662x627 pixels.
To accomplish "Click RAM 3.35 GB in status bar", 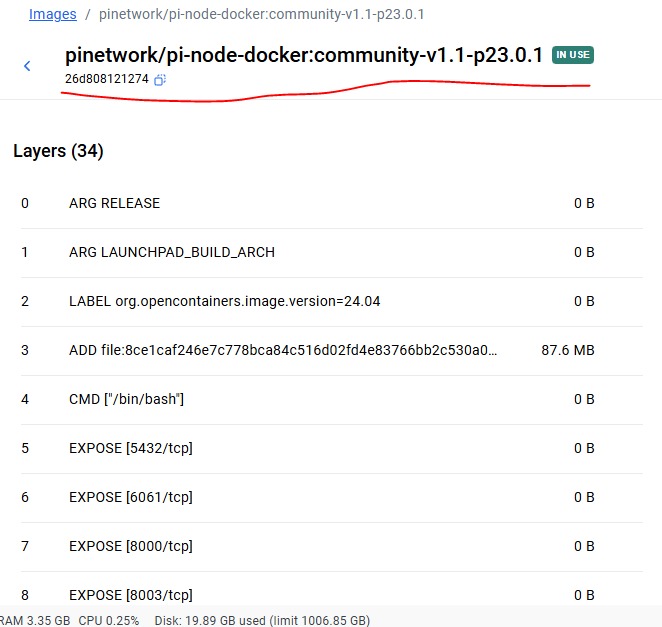I will pyautogui.click(x=35, y=621).
